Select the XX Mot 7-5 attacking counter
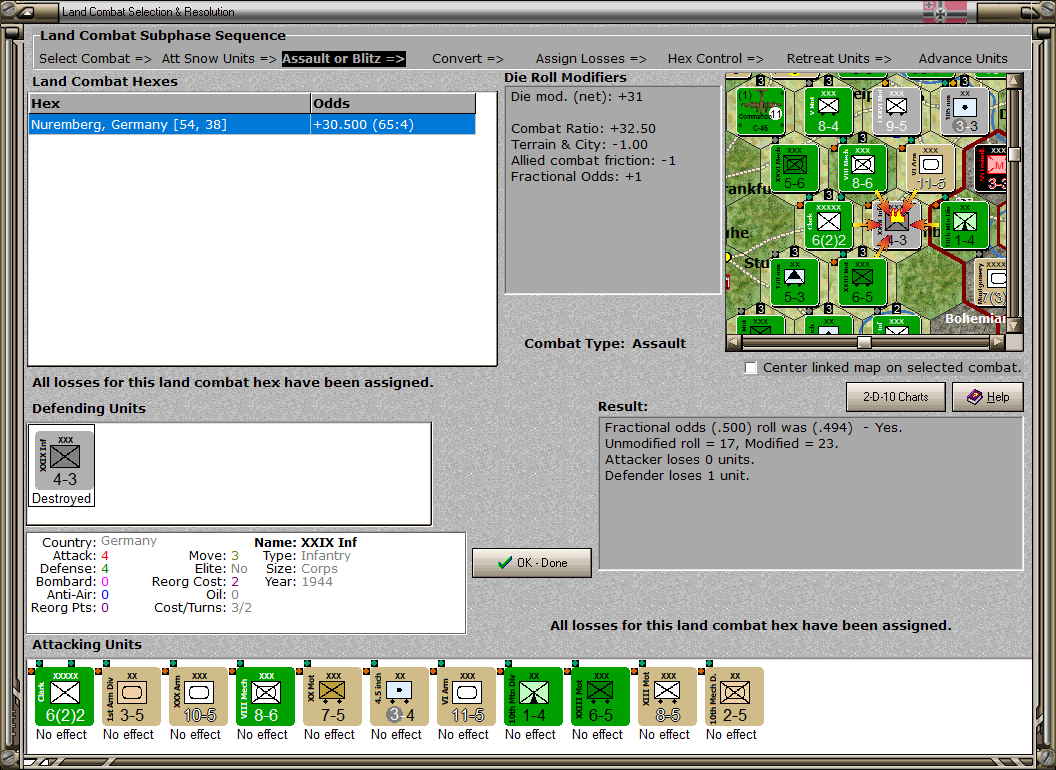The width and height of the screenshot is (1056, 770). pyautogui.click(x=333, y=697)
